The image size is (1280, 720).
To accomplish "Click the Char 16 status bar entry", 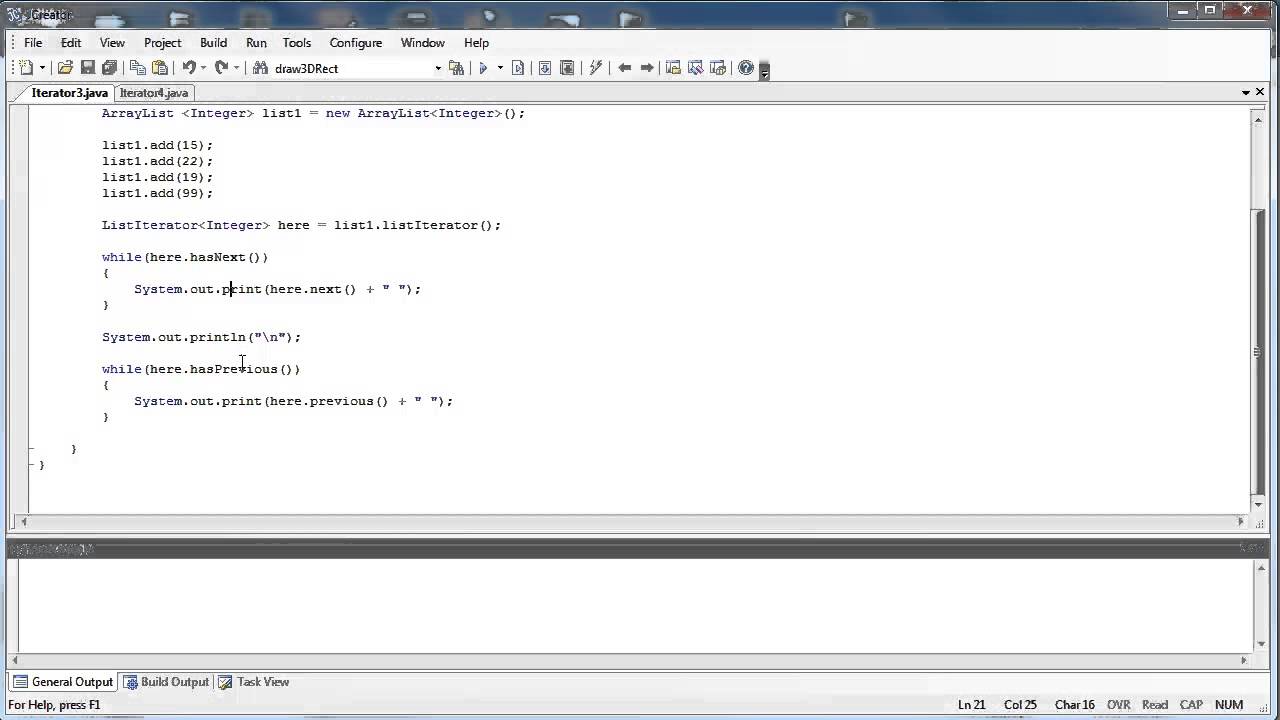I will click(x=1074, y=705).
